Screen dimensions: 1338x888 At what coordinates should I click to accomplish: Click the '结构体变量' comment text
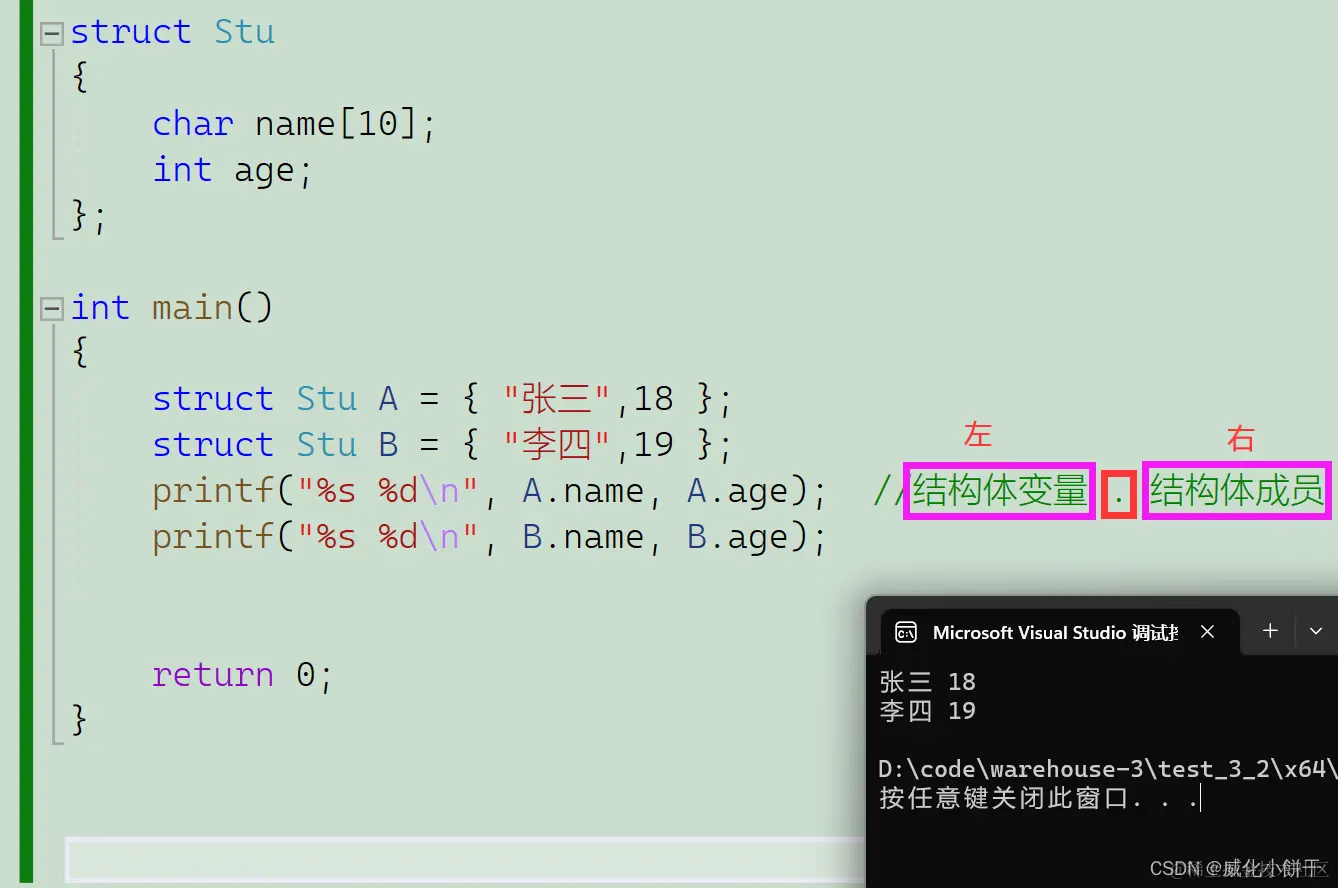pyautogui.click(x=999, y=491)
